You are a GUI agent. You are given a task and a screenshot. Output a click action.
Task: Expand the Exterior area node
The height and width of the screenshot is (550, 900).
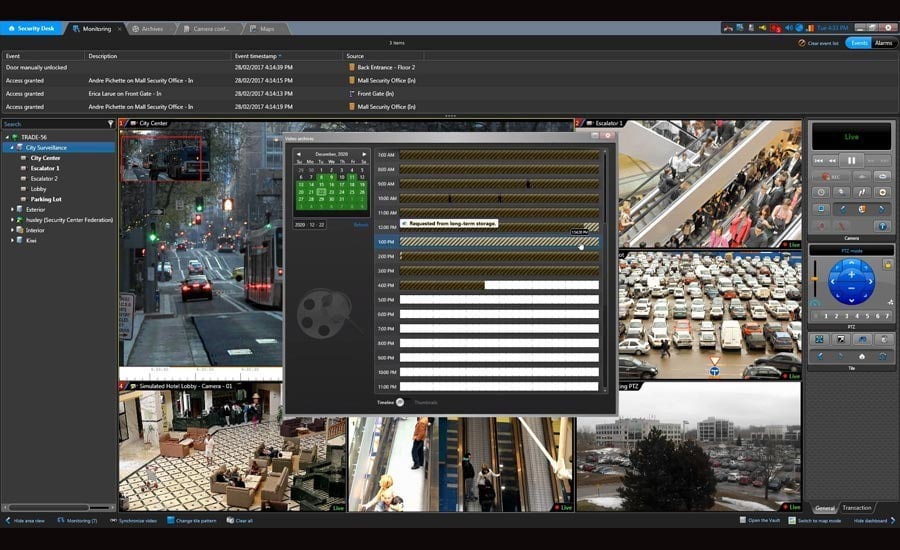click(x=12, y=209)
